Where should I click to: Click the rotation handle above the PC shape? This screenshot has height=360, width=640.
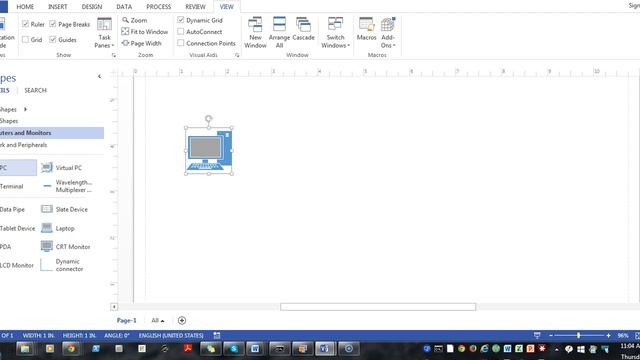click(209, 118)
